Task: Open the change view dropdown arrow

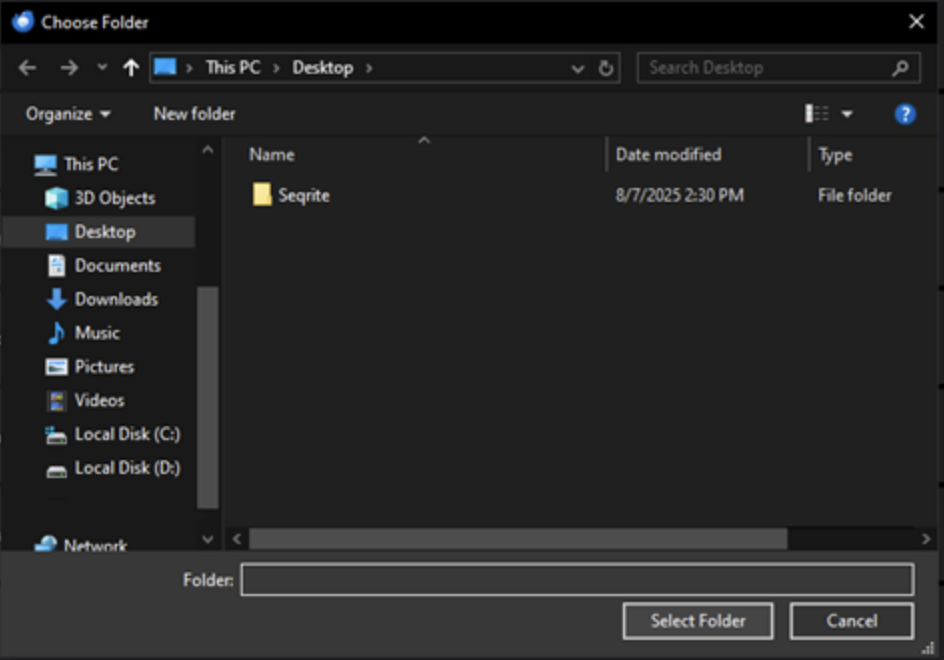Action: click(845, 114)
